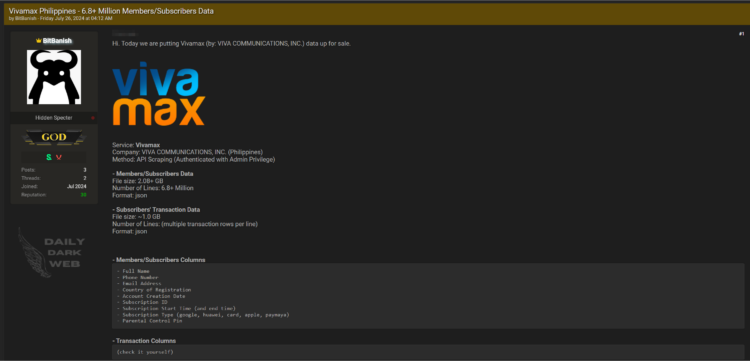The image size is (750, 361).
Task: Click the Reputation value 30
Action: coord(83,195)
